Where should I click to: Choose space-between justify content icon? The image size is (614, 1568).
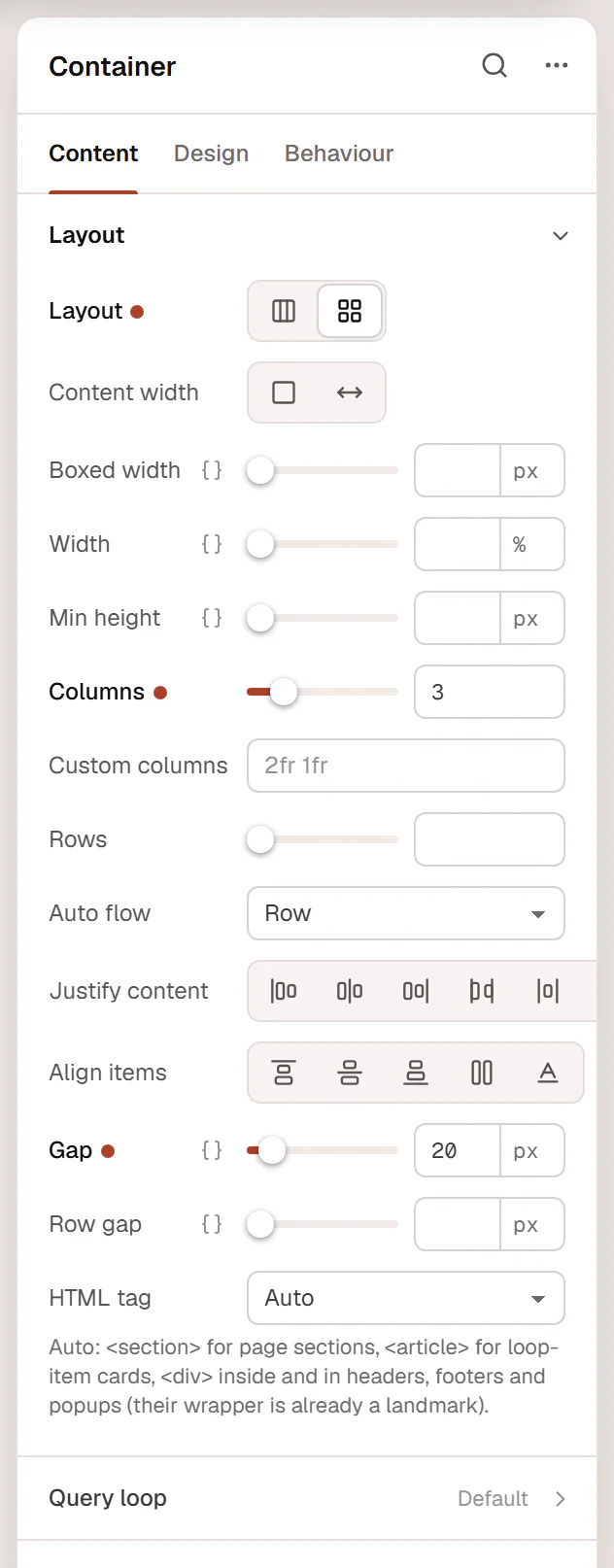482,991
